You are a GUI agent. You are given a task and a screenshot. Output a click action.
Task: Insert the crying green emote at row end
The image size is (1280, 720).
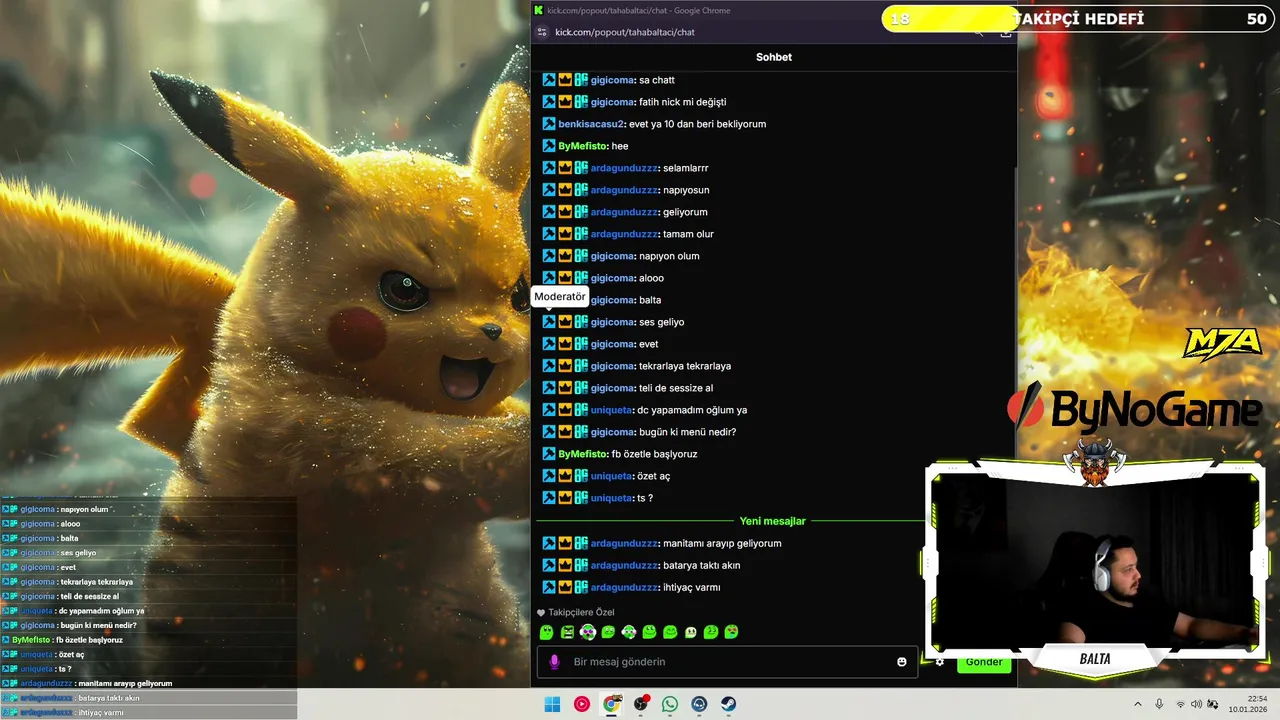pos(732,632)
